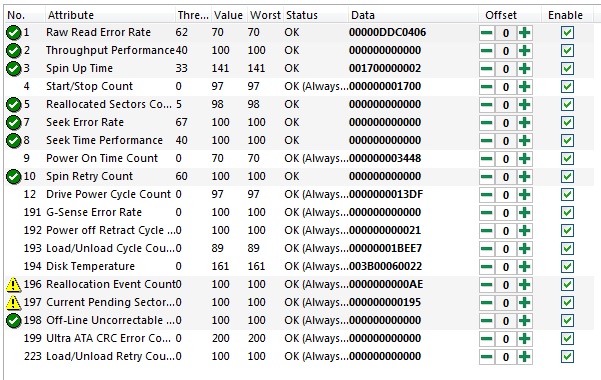Screen dimensions: 601x380
Task: Increase offset for Drive Power Cycle Count
Action: pyautogui.click(x=524, y=195)
